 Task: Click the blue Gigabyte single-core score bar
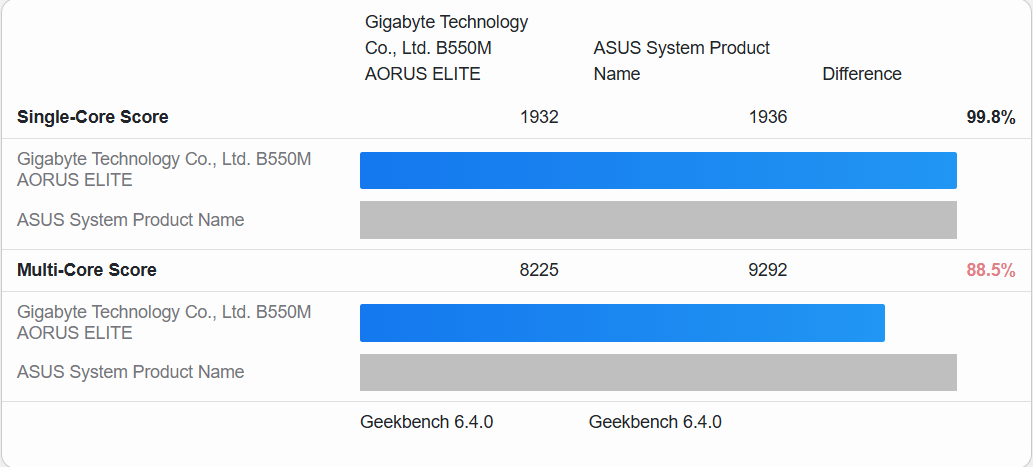(x=658, y=170)
